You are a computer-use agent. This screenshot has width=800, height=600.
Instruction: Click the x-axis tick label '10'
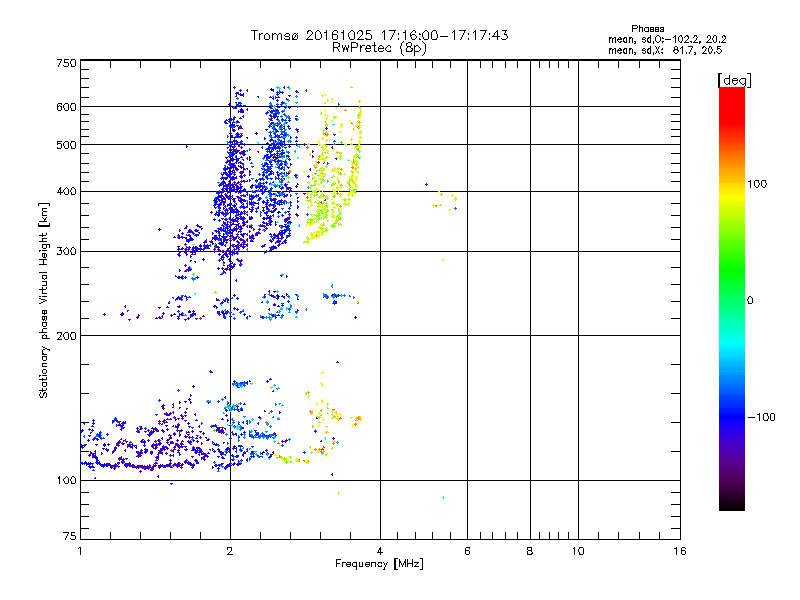coord(578,551)
